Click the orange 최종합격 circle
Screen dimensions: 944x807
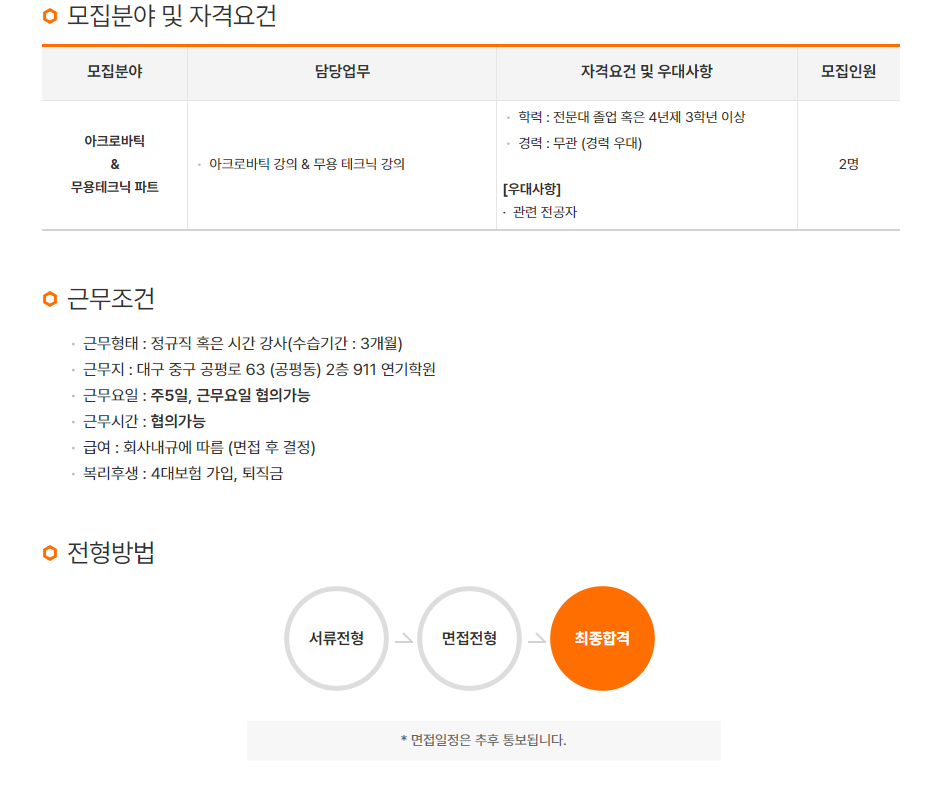(602, 638)
